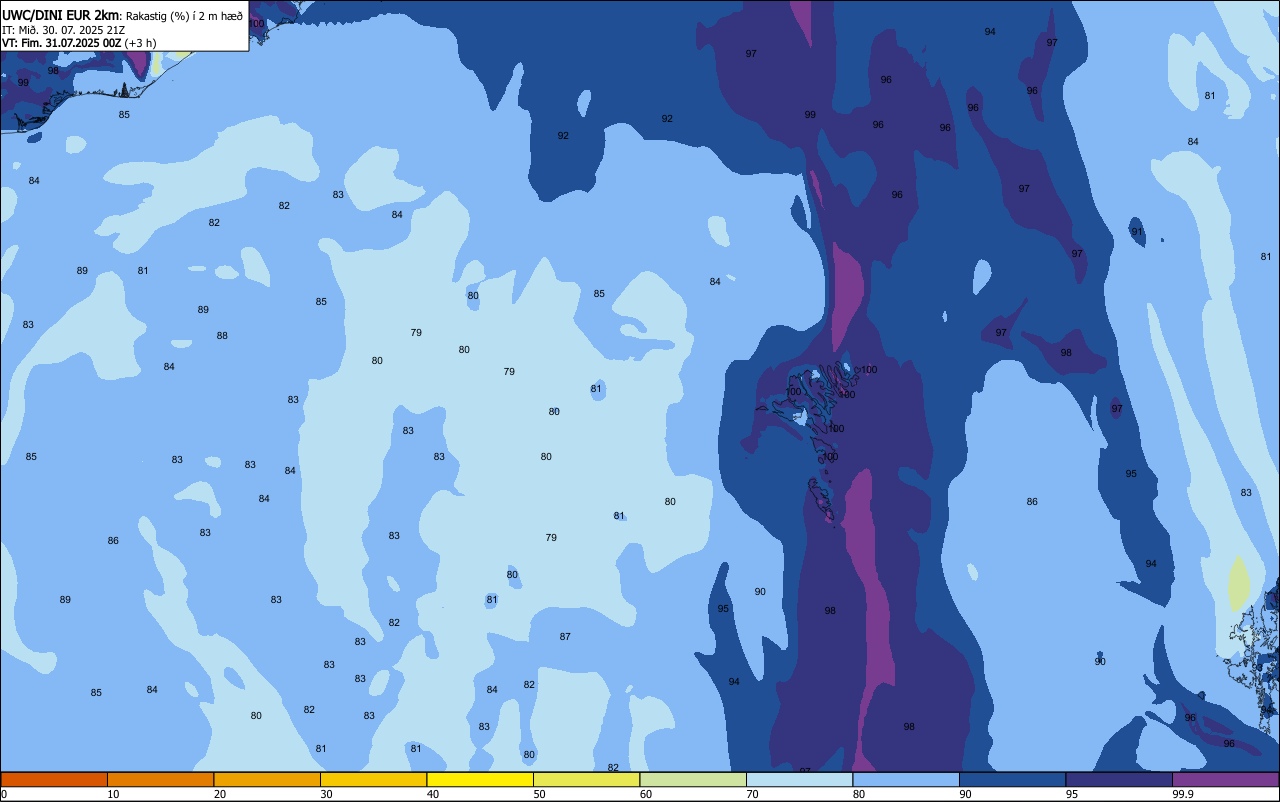Screen dimensions: 1280x802
Task: Click the '91' value on the small island
Action: (1136, 232)
